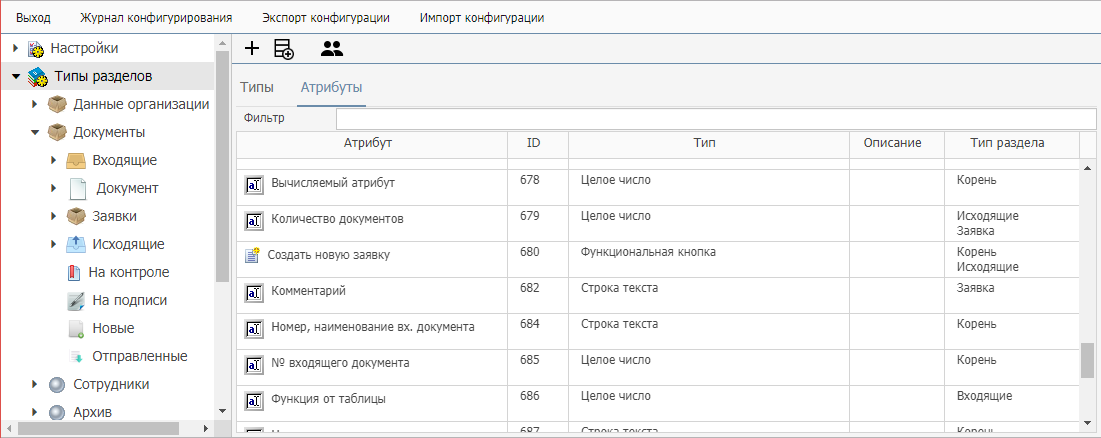1101x438 pixels.
Task: Click the add table row icon
Action: tap(283, 48)
